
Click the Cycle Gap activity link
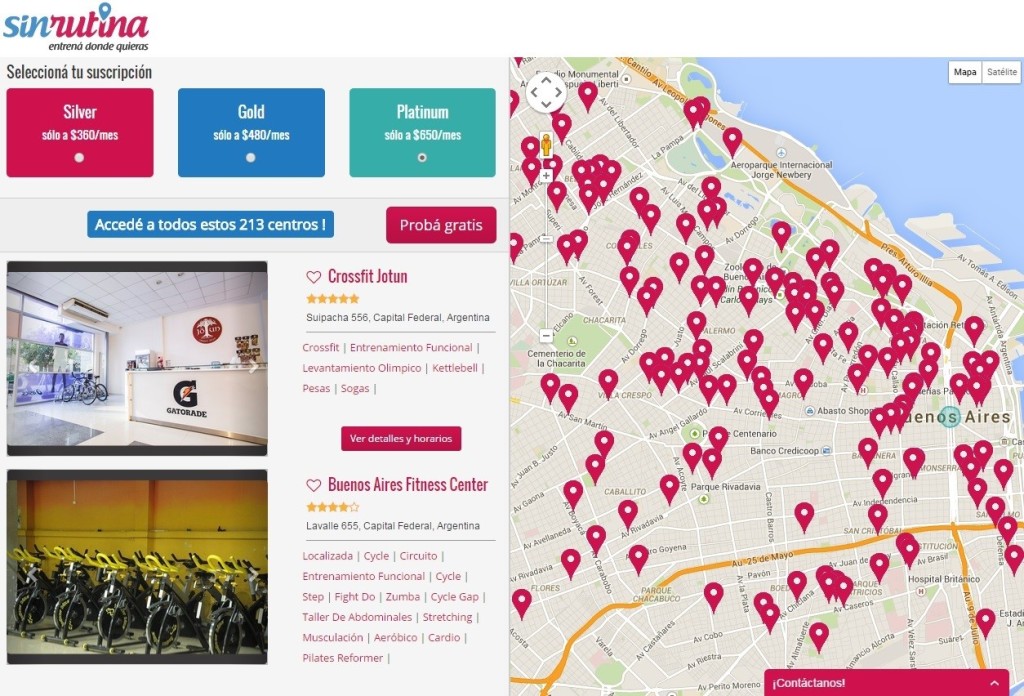pos(455,597)
